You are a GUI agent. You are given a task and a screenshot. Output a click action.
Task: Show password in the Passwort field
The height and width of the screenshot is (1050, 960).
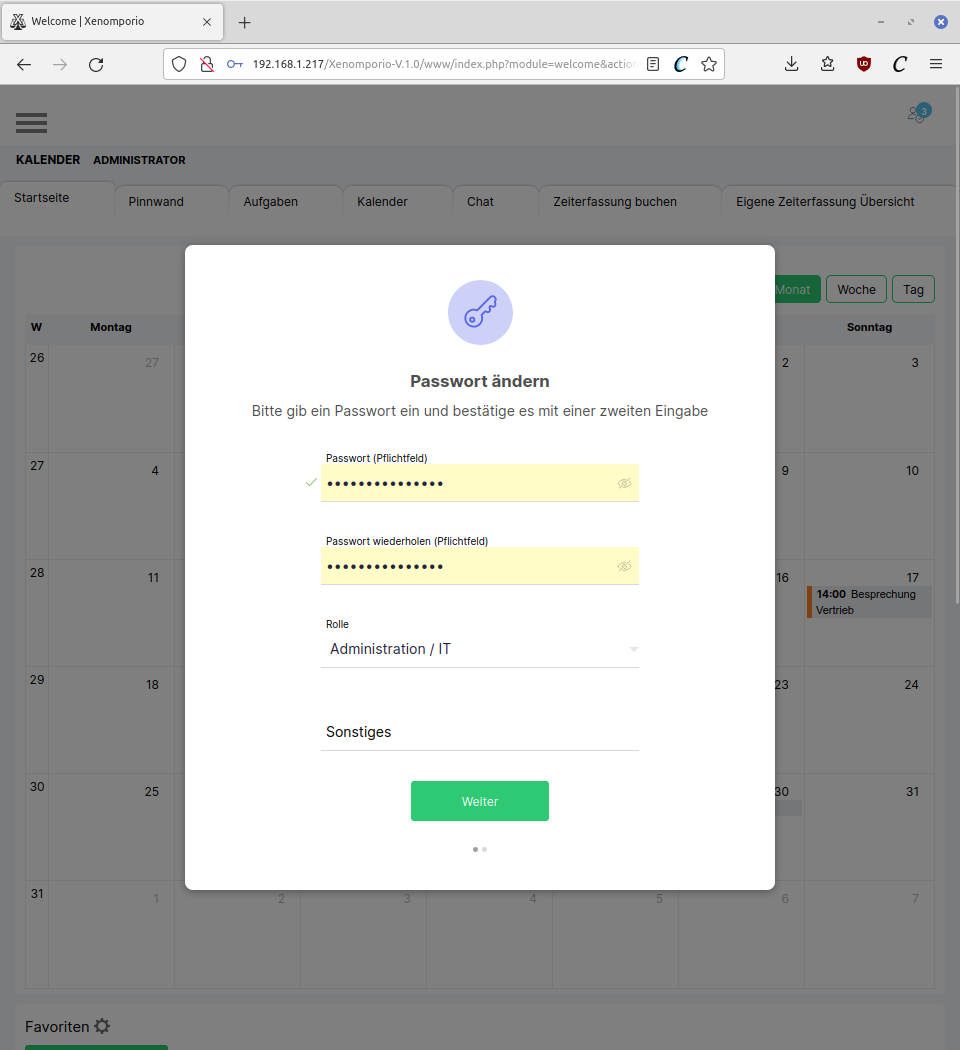pyautogui.click(x=624, y=483)
